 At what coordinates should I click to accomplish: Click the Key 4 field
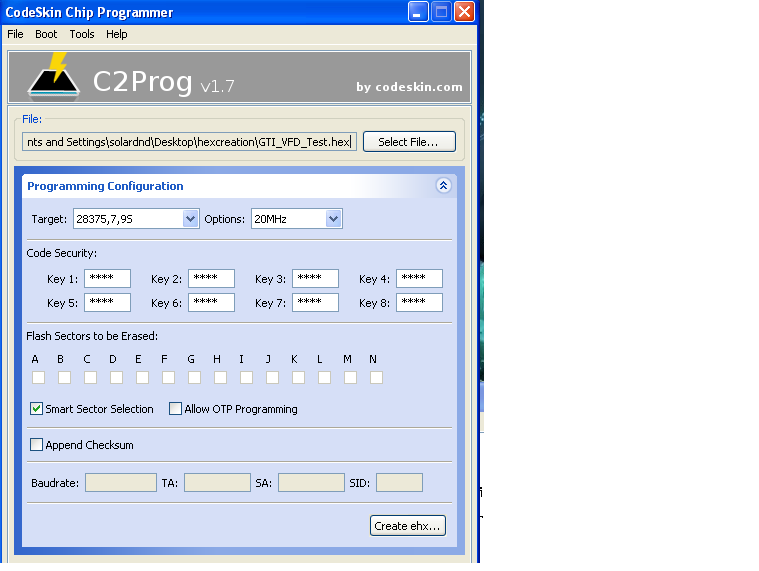(x=419, y=278)
